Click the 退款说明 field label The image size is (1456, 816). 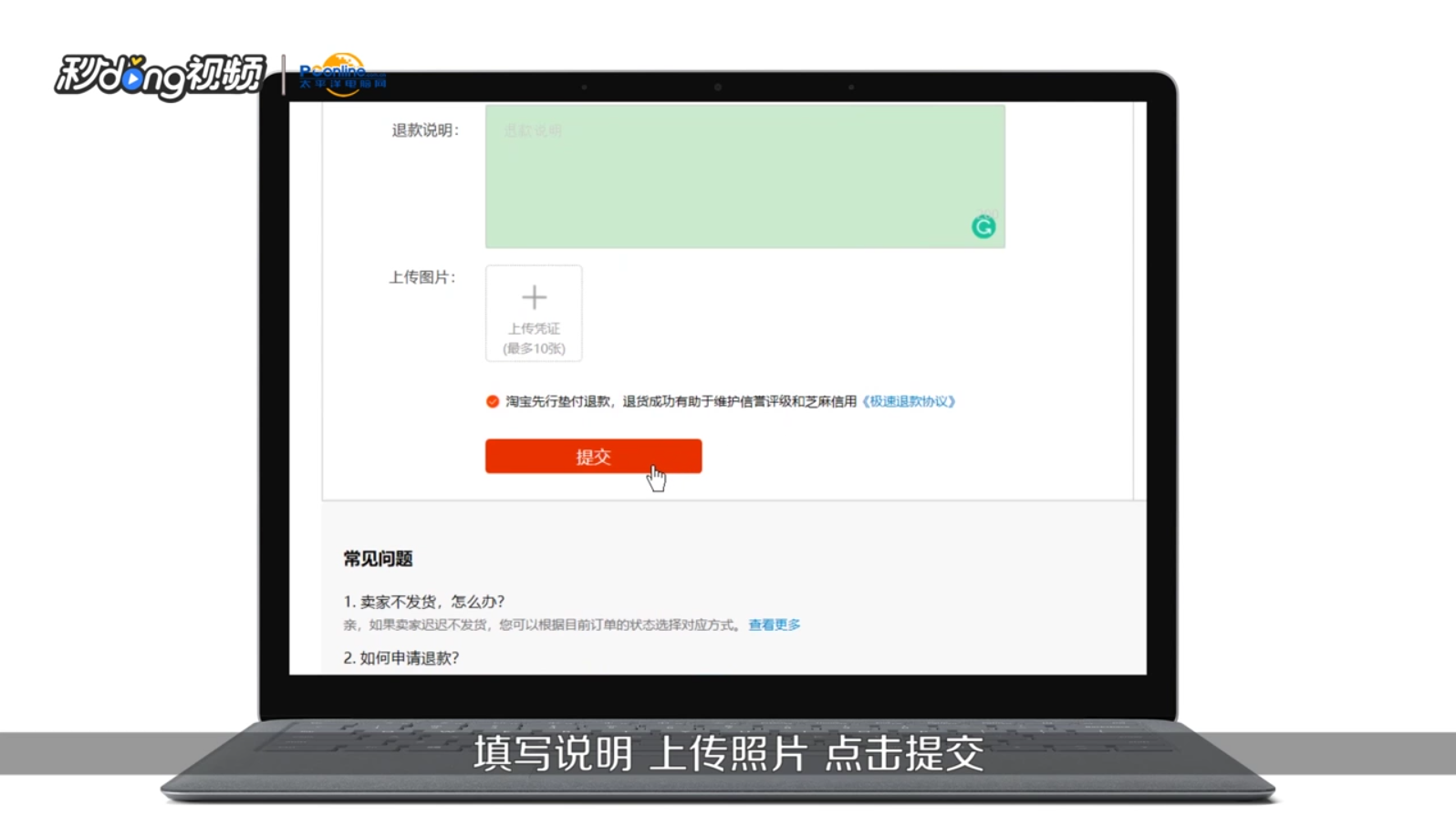(425, 130)
